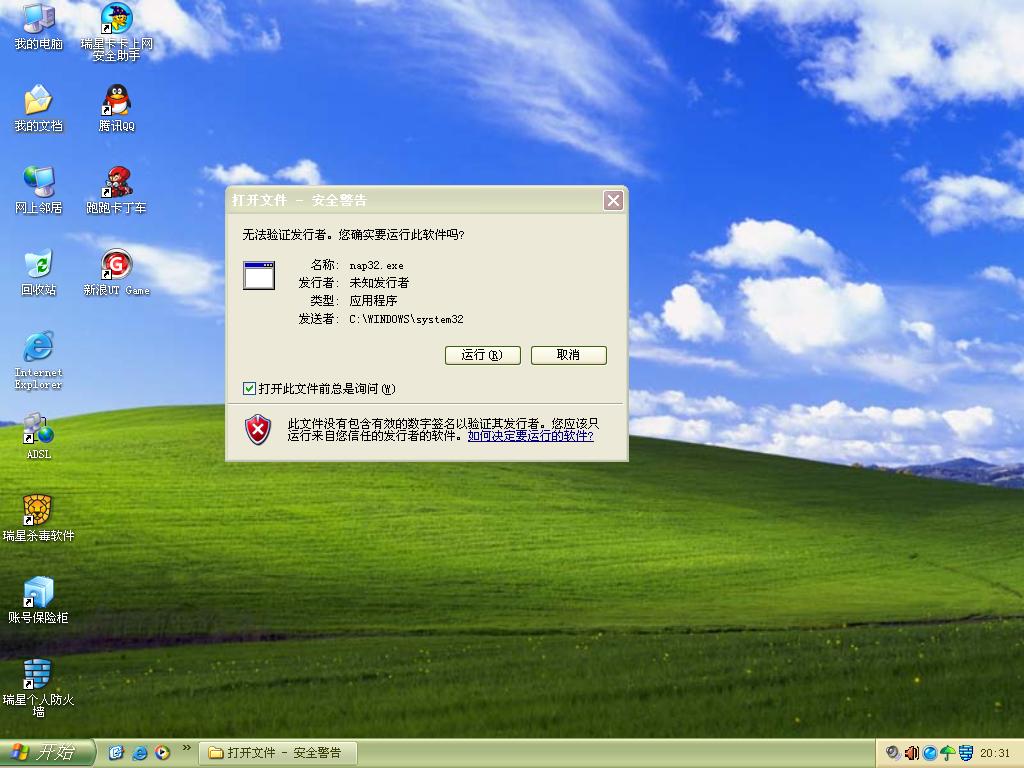Click the 腾讯QQ penguin icon
This screenshot has height=768, width=1024.
click(x=116, y=100)
